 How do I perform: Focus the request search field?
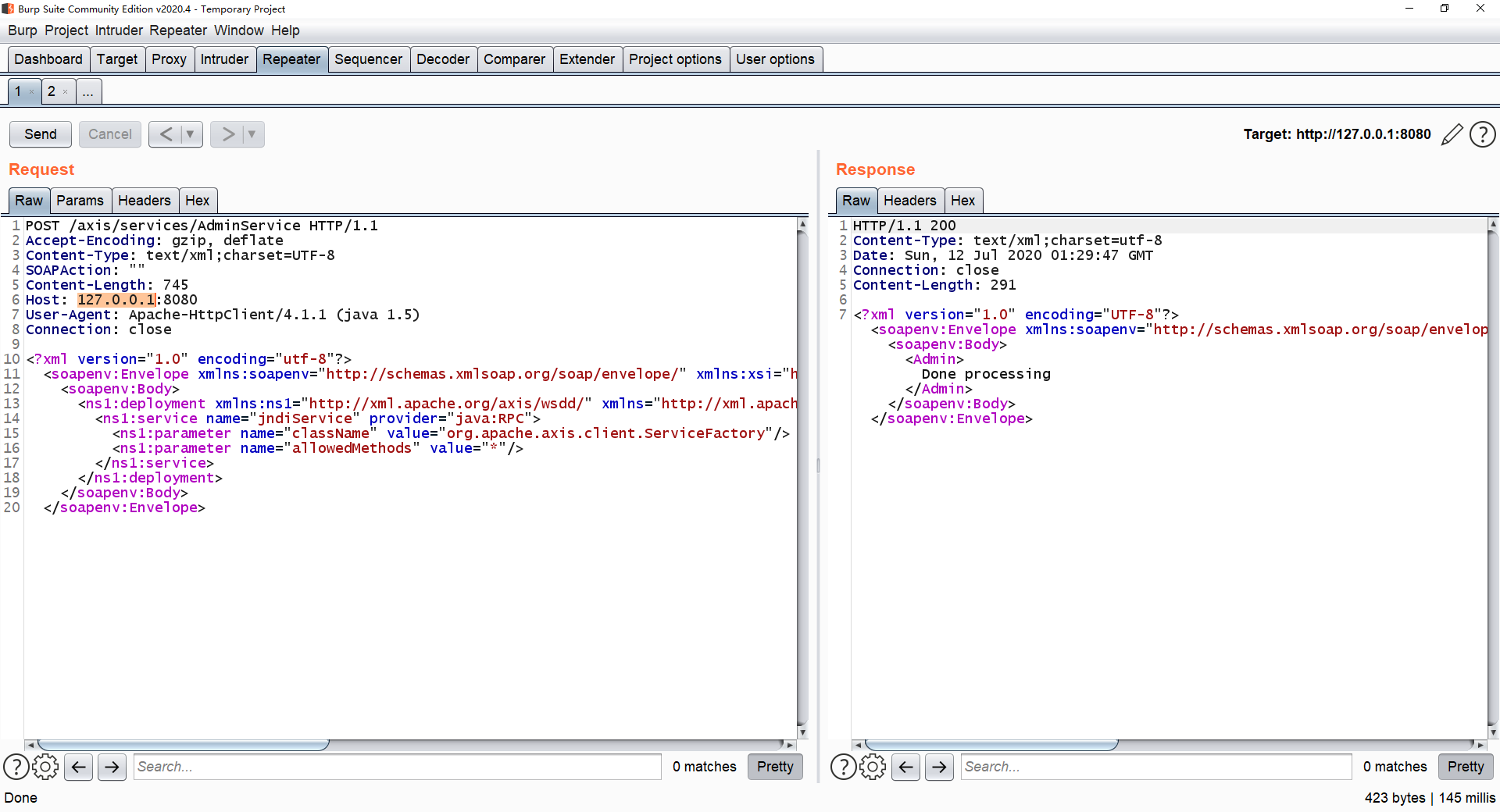click(397, 767)
